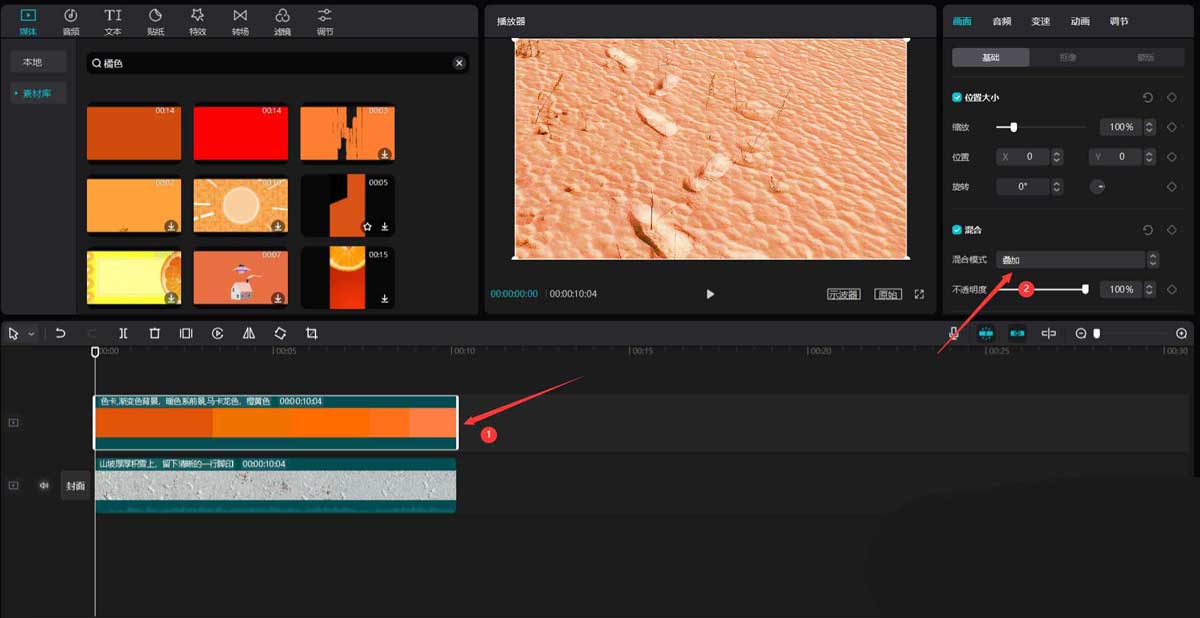
Task: Click the mirror flip icon above the timeline
Action: (248, 332)
